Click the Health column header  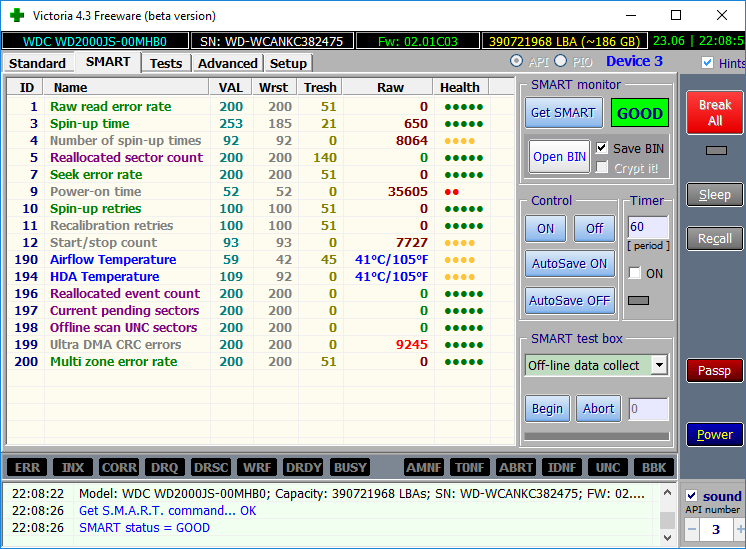tap(460, 88)
